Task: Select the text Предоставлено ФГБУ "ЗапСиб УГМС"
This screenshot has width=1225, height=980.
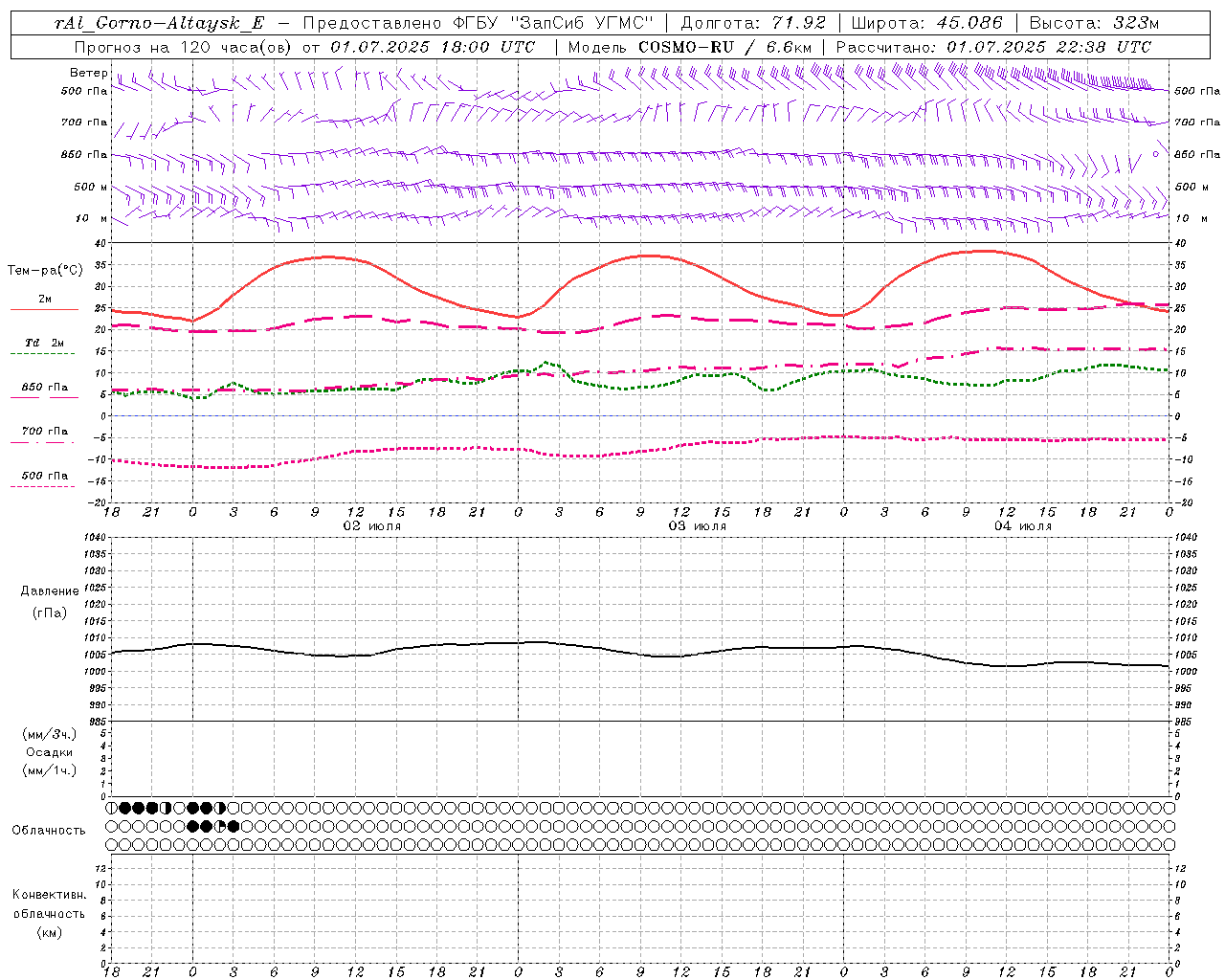Action: 478,23
